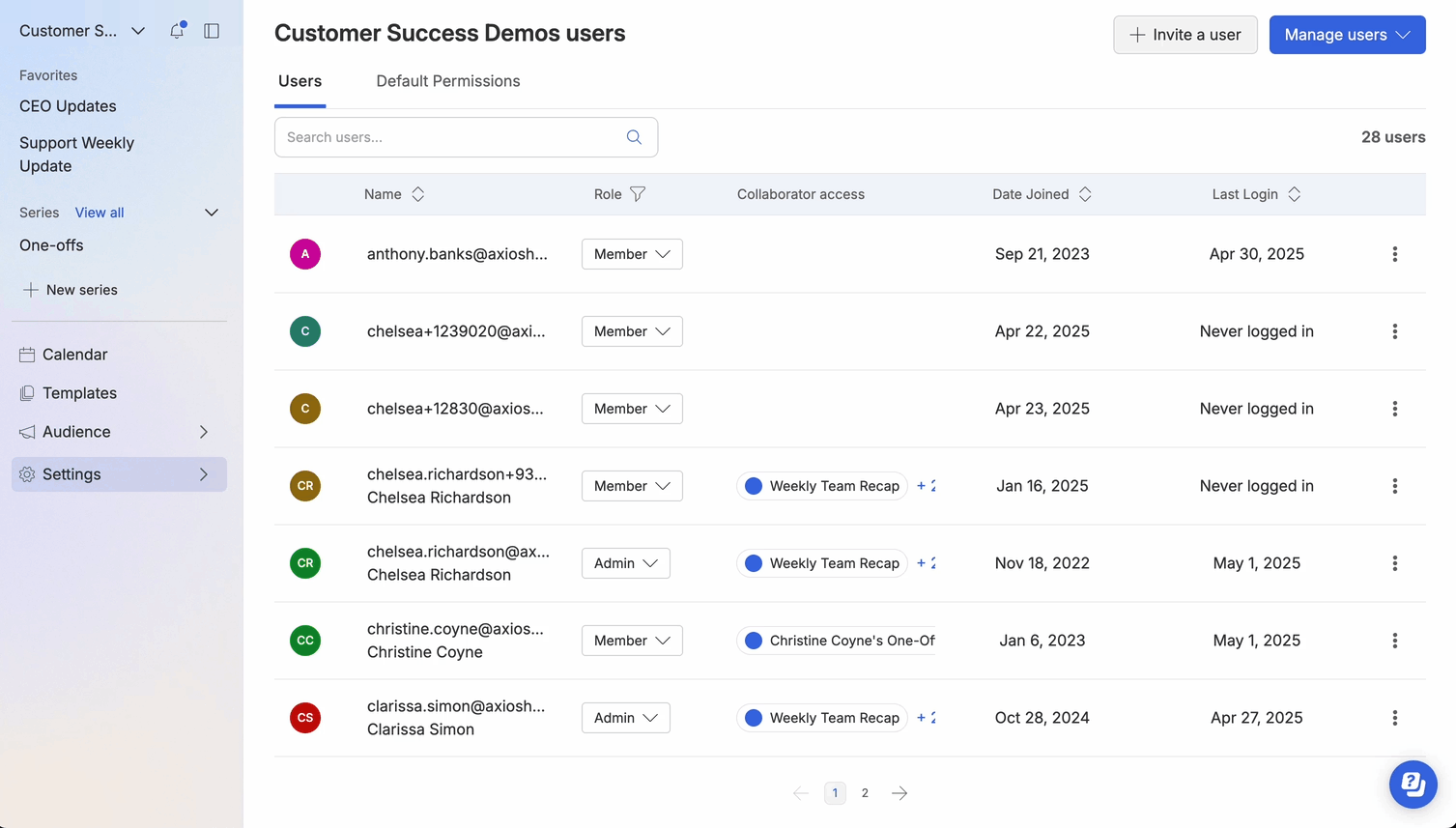Open more options for anthony.banks row
This screenshot has width=1456, height=828.
1394,254
